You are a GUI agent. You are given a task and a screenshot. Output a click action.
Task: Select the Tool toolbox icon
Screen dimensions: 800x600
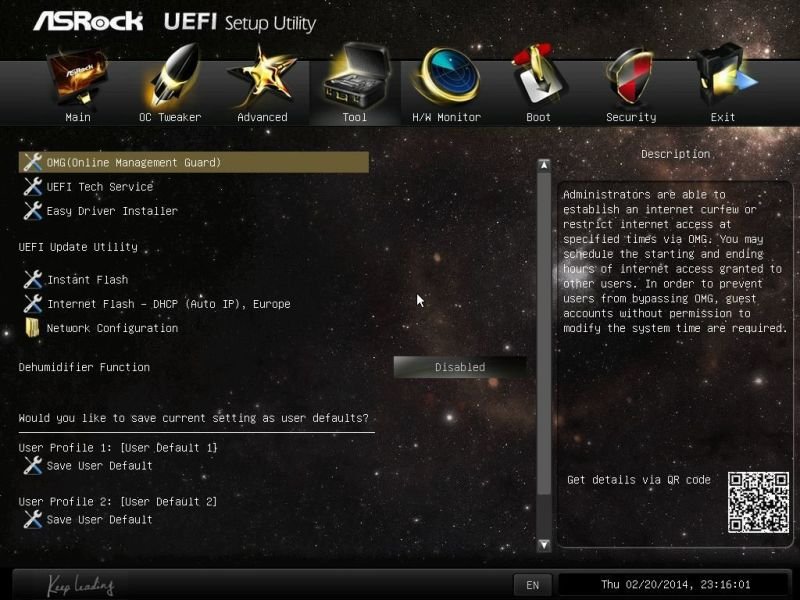click(356, 77)
